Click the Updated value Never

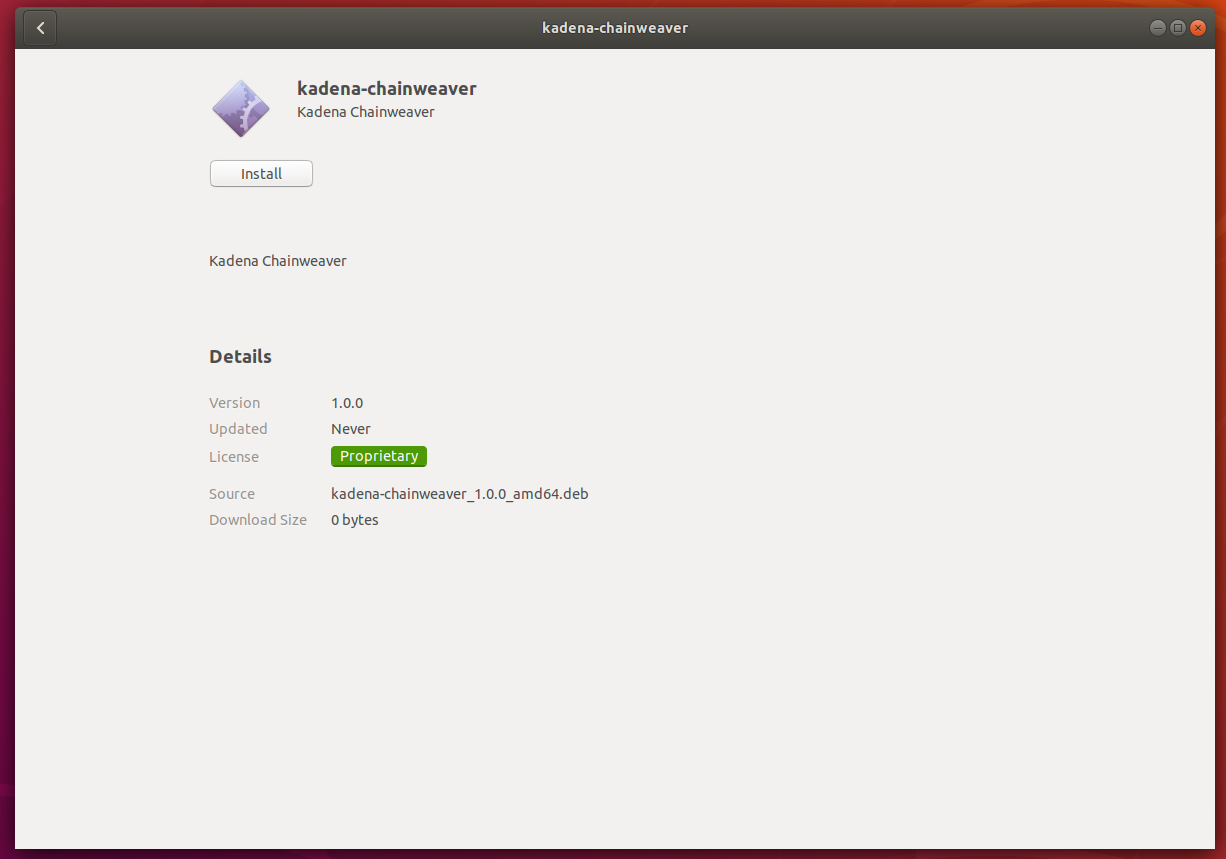(x=350, y=429)
